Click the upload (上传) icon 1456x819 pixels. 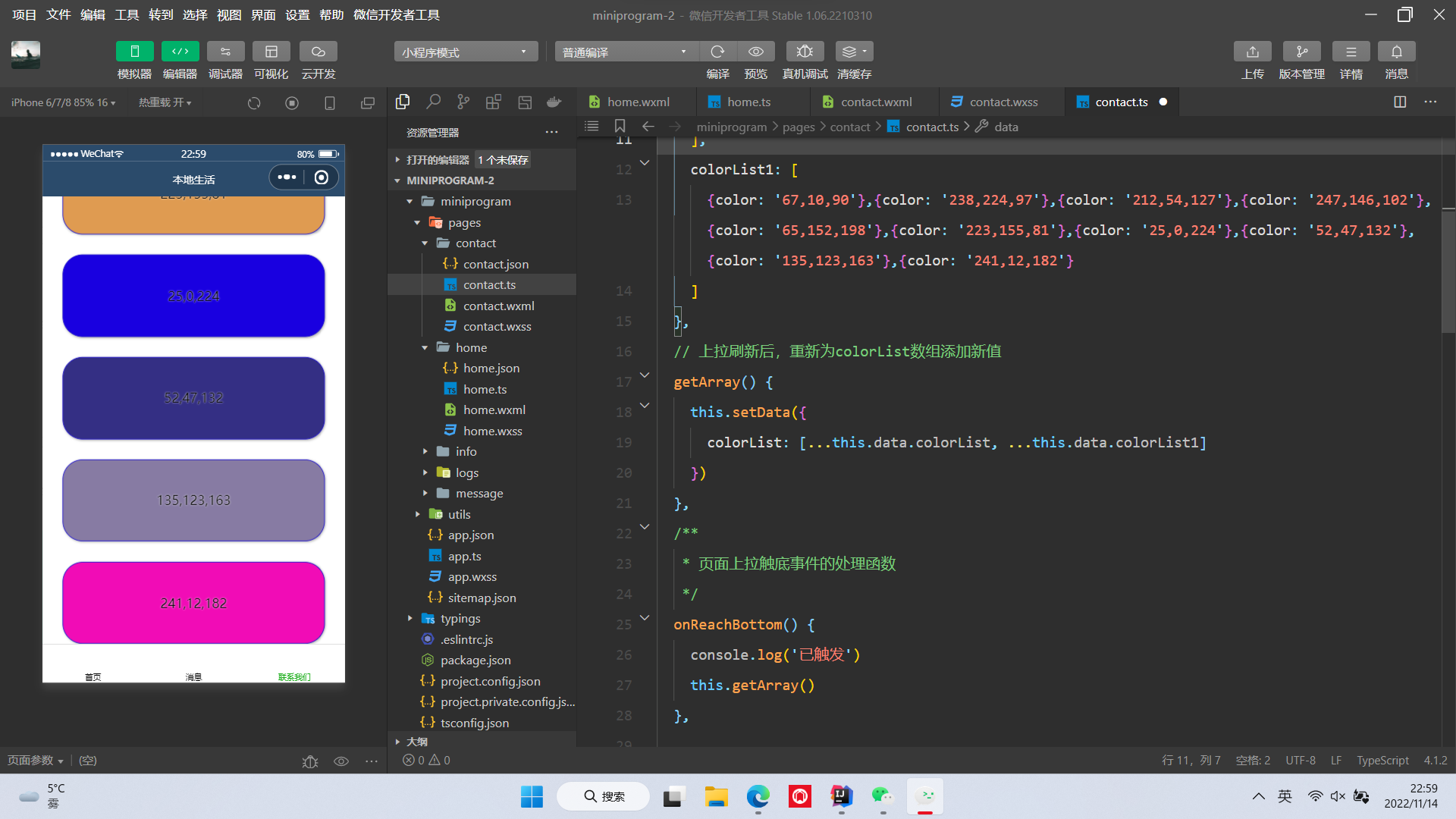(x=1252, y=52)
